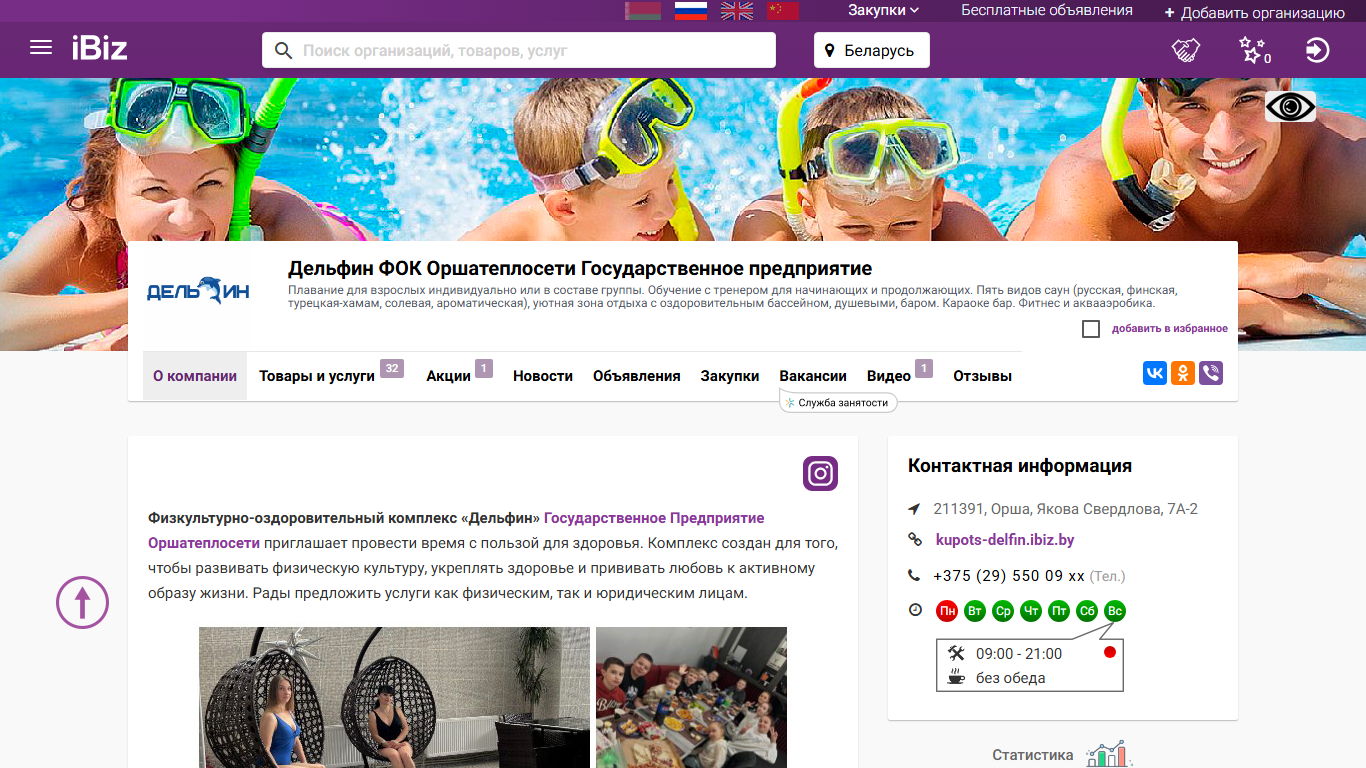Click the phone handset icon
The image size is (1366, 768).
click(x=914, y=575)
